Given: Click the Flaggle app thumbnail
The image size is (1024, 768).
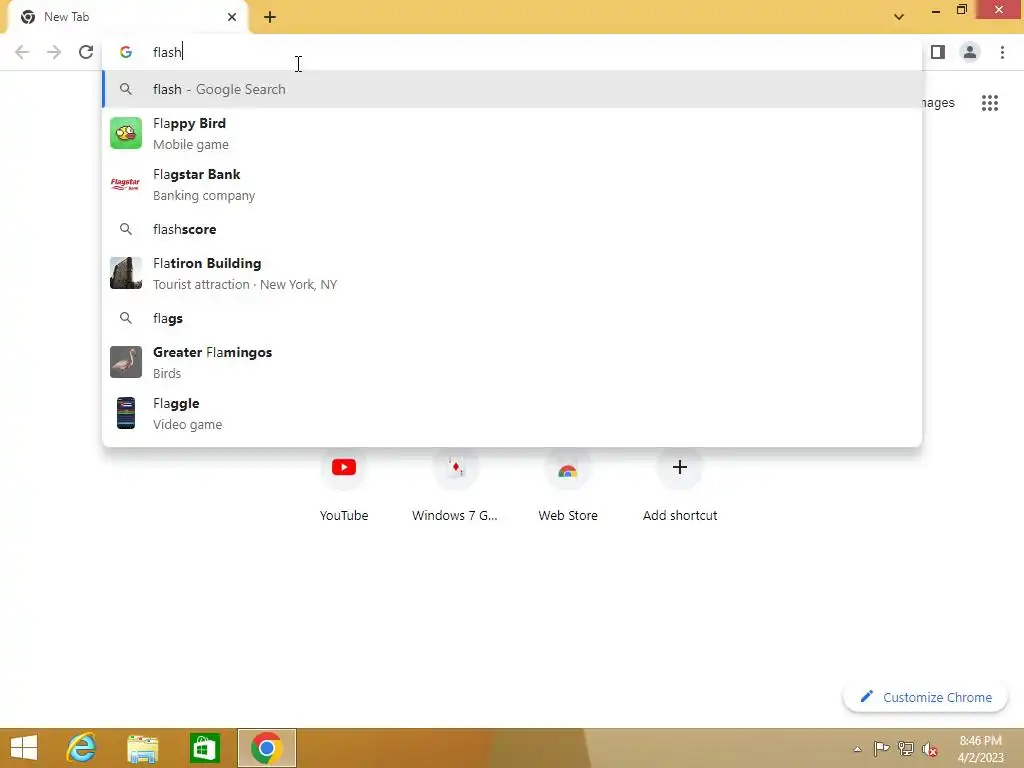Looking at the screenshot, I should click(126, 413).
